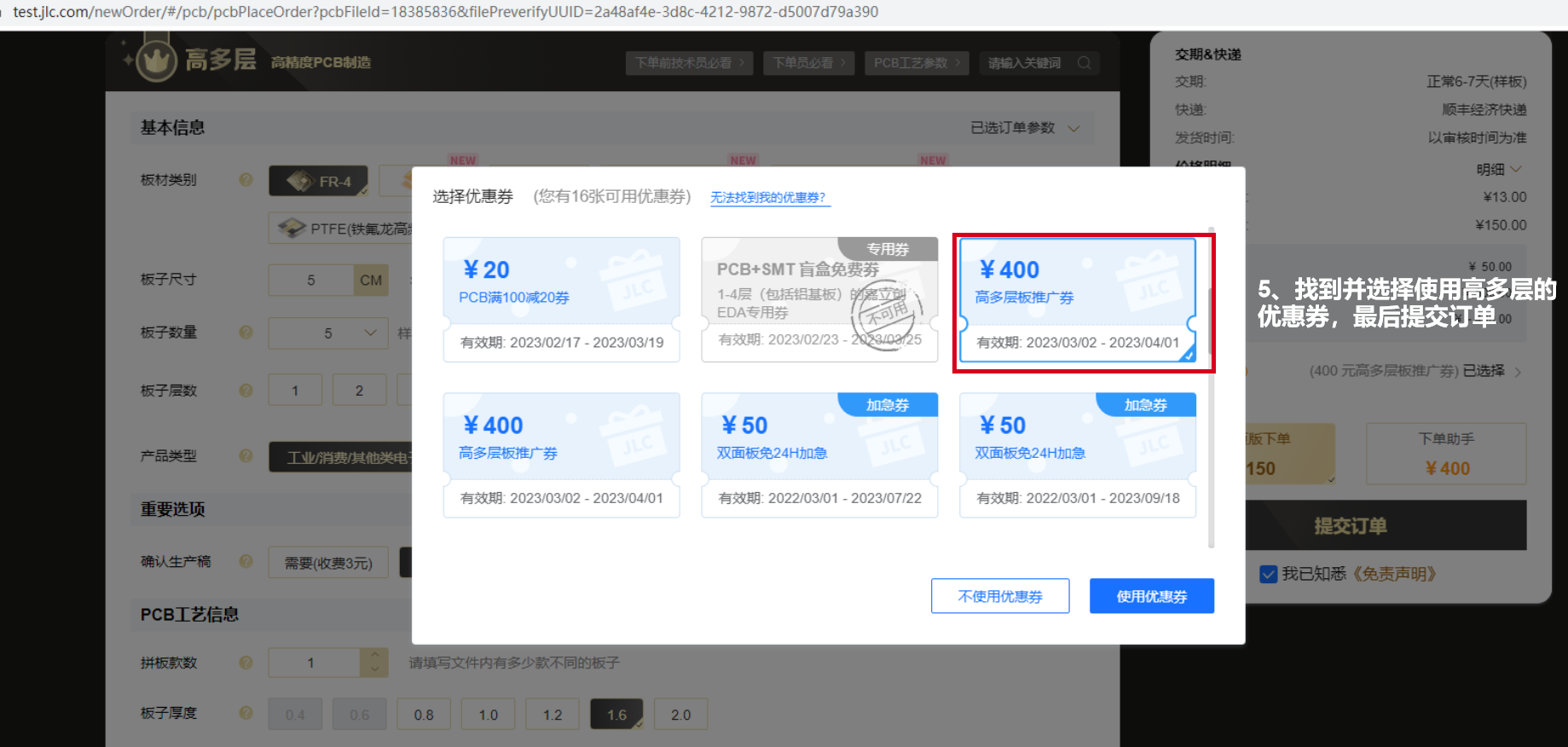This screenshot has height=747, width=1568.
Task: Expand the 已选订单参数 dropdown
Action: (1025, 128)
